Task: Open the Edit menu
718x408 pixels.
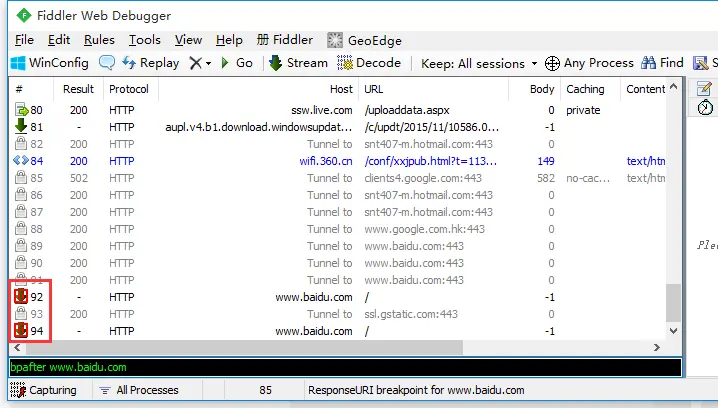Action: [59, 40]
